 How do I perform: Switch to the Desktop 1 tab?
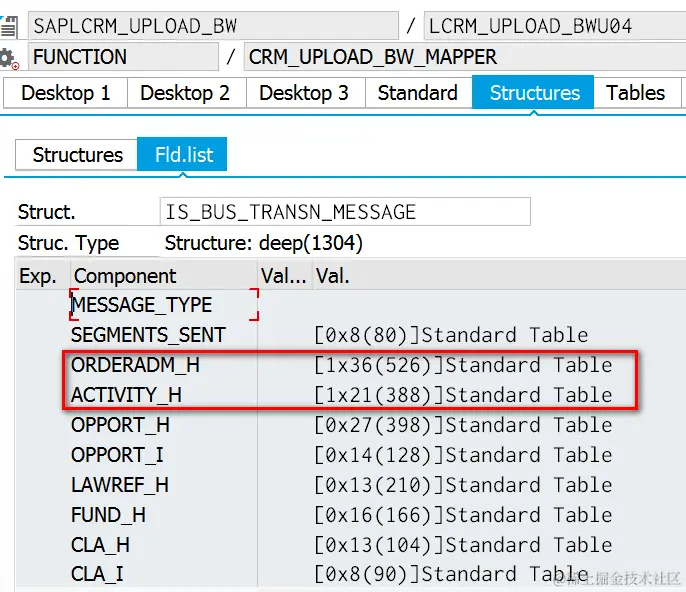[66, 93]
